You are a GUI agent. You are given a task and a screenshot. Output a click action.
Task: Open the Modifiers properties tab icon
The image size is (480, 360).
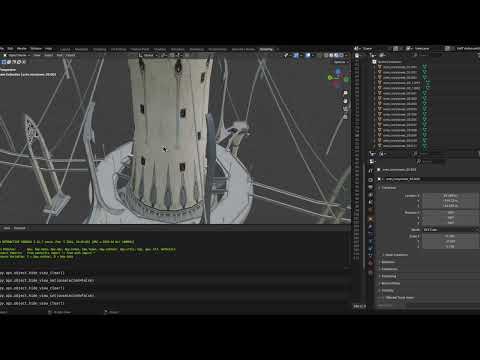(x=371, y=227)
